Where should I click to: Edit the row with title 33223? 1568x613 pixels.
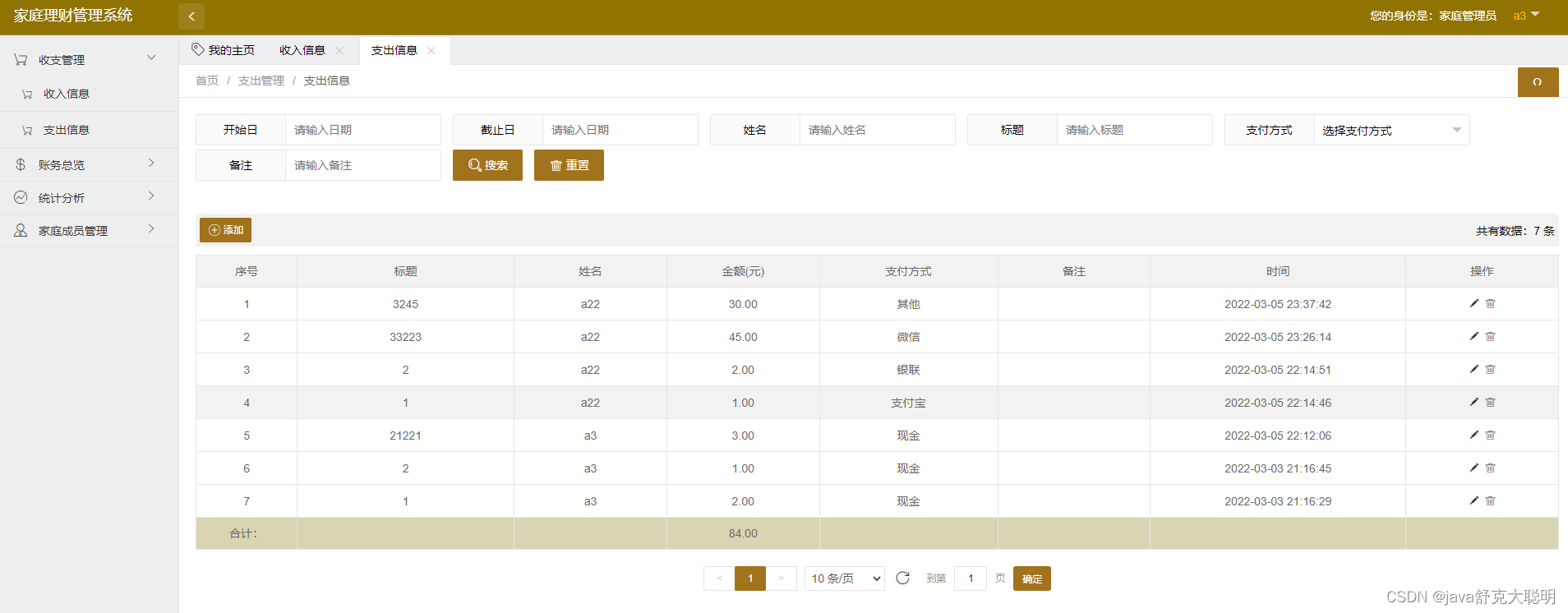(1474, 336)
